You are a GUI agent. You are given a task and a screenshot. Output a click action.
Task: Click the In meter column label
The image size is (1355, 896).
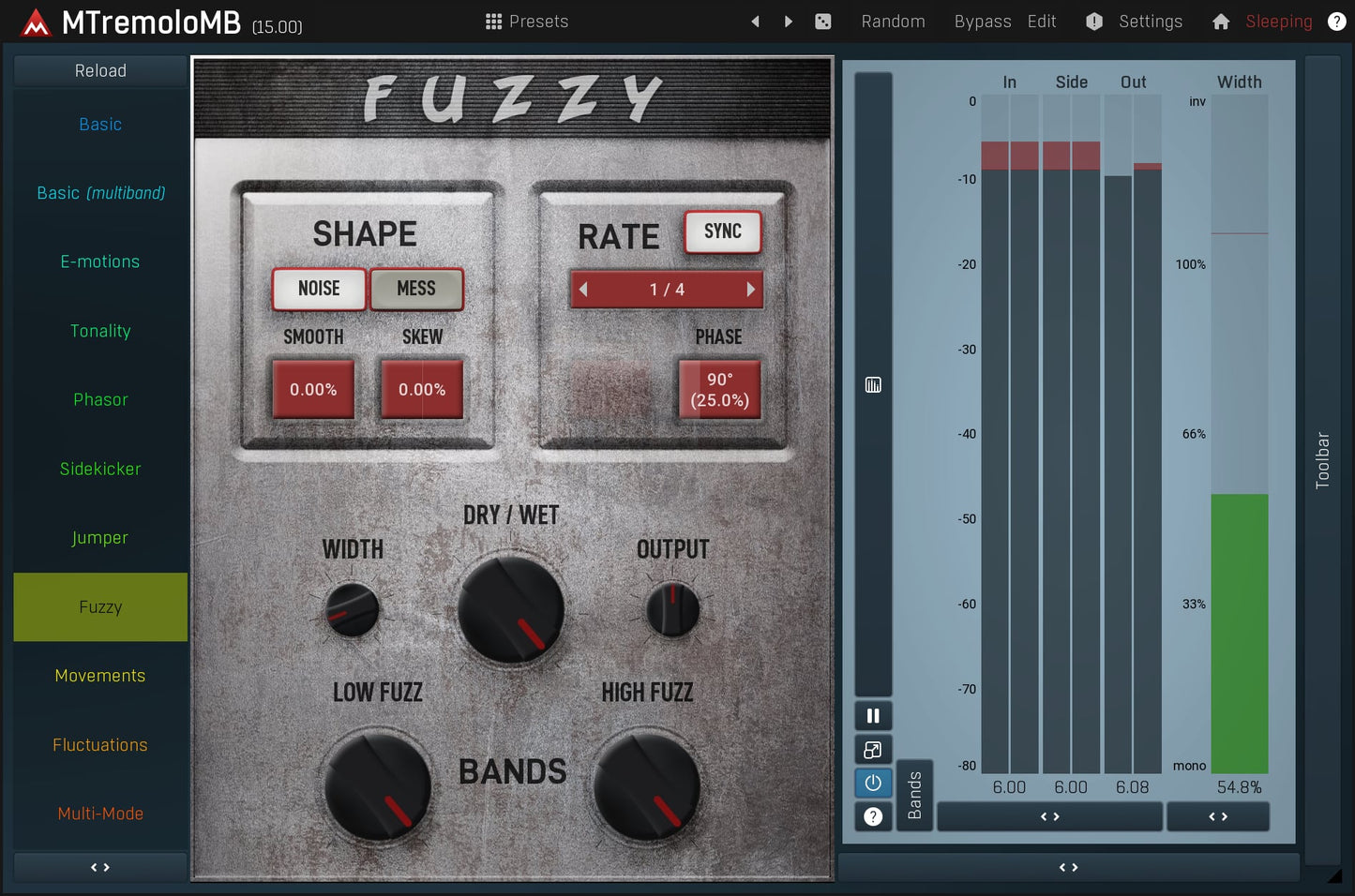click(x=1009, y=82)
